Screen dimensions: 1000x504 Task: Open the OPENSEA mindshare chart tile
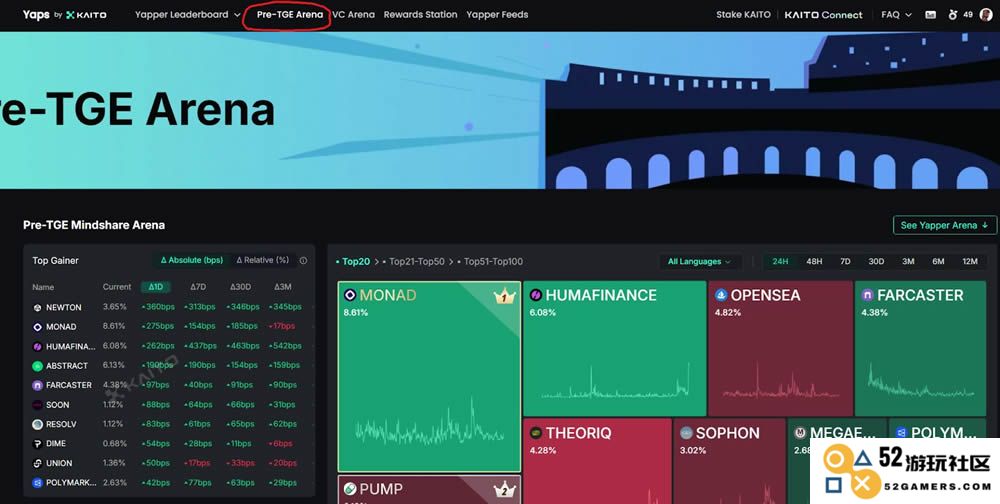(781, 348)
